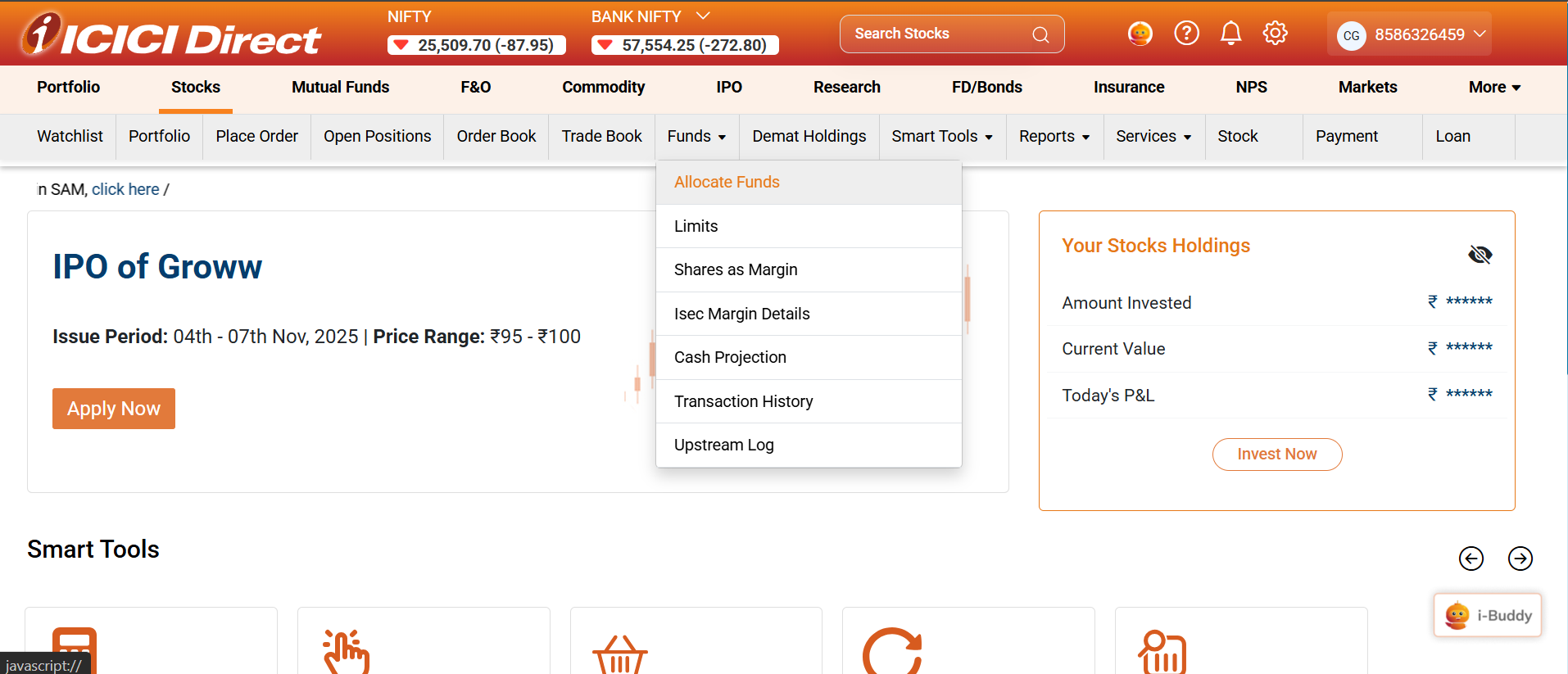Viewport: 1568px width, 674px height.
Task: Expand the Smart Tools submenu
Action: coord(941,137)
